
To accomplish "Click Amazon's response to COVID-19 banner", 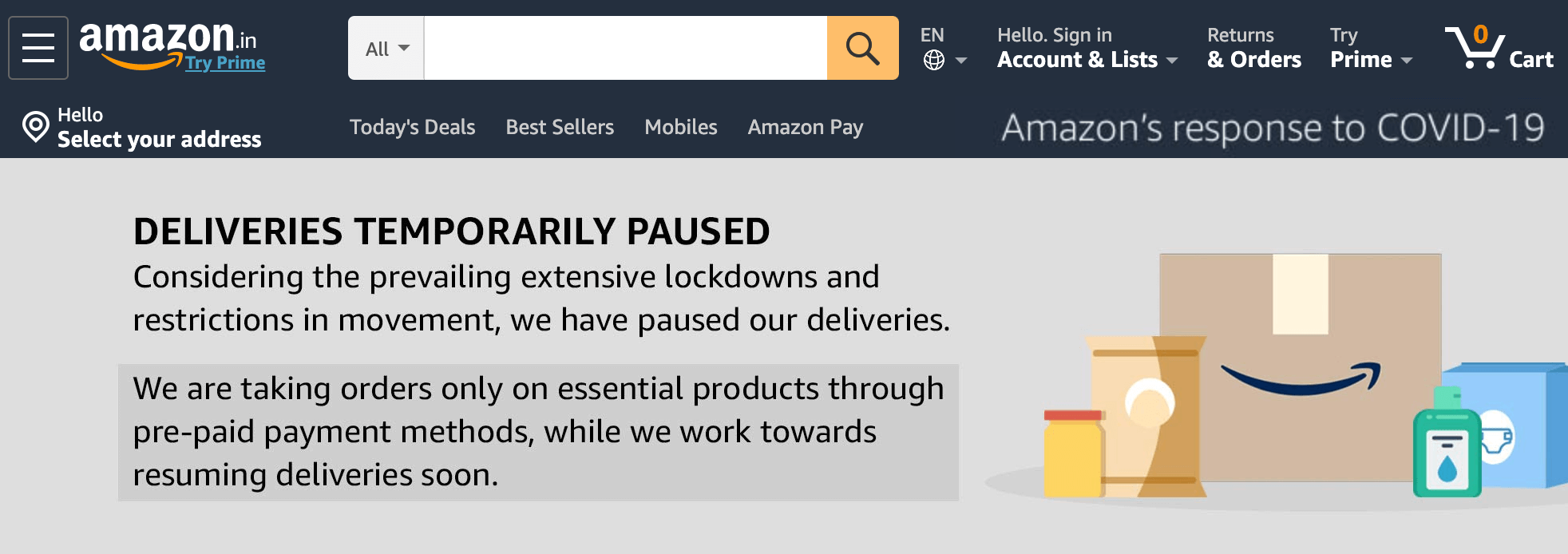I will click(1273, 128).
